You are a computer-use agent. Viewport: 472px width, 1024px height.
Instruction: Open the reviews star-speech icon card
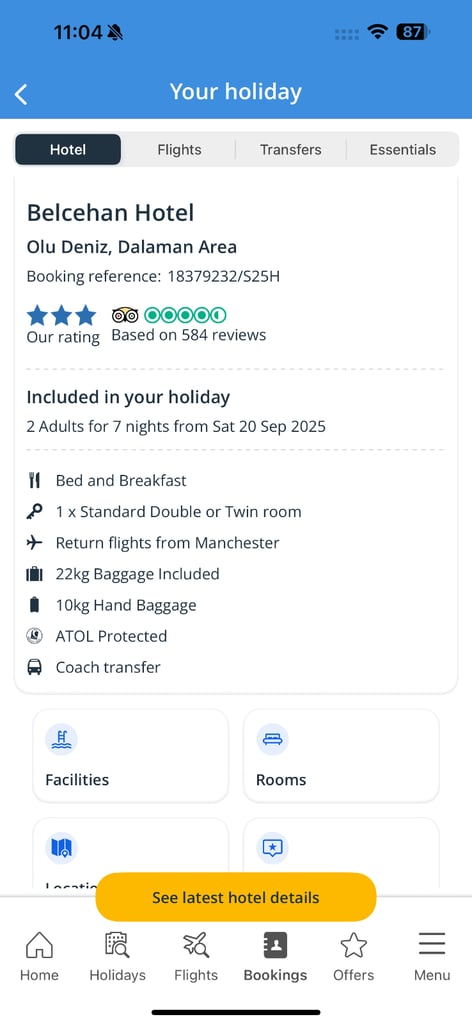tap(341, 852)
